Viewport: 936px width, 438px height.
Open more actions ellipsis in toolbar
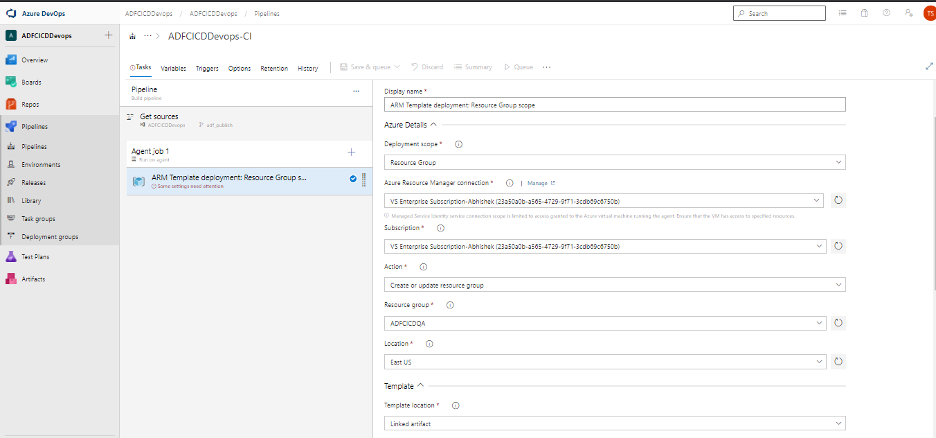[546, 67]
